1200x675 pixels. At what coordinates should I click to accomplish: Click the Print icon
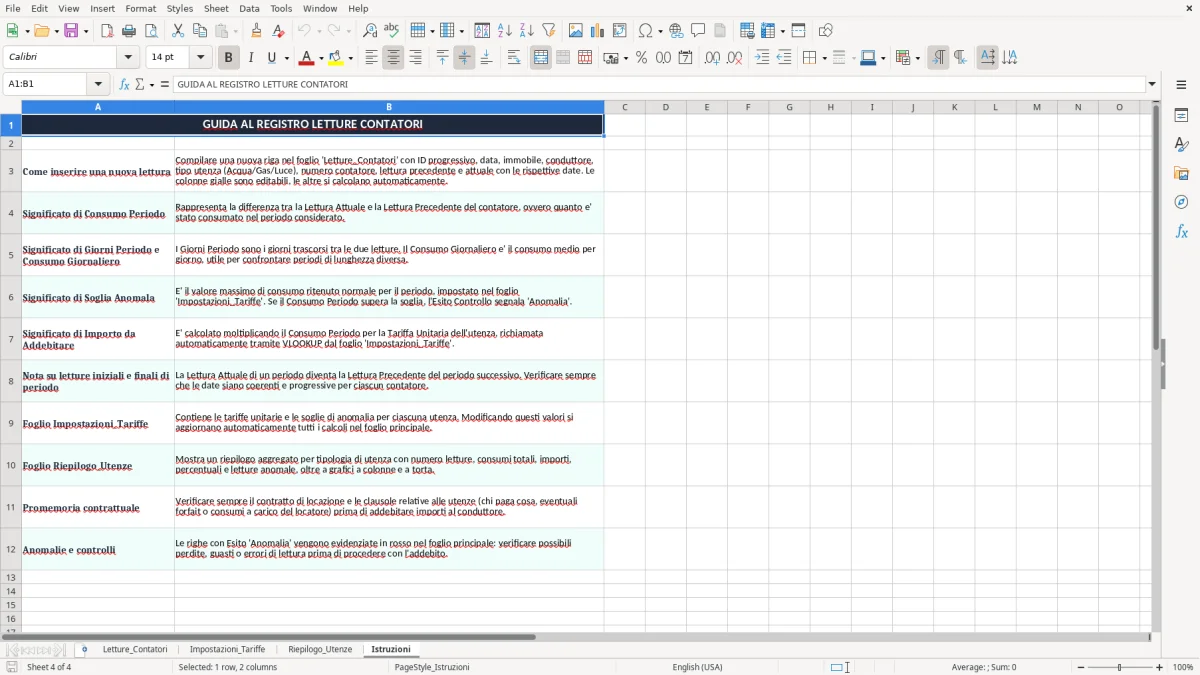129,31
